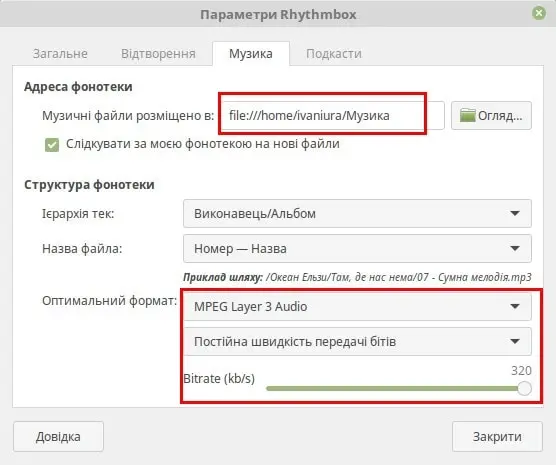Select the Музика tab
Screen dimensions: 556x465
[x=251, y=54]
